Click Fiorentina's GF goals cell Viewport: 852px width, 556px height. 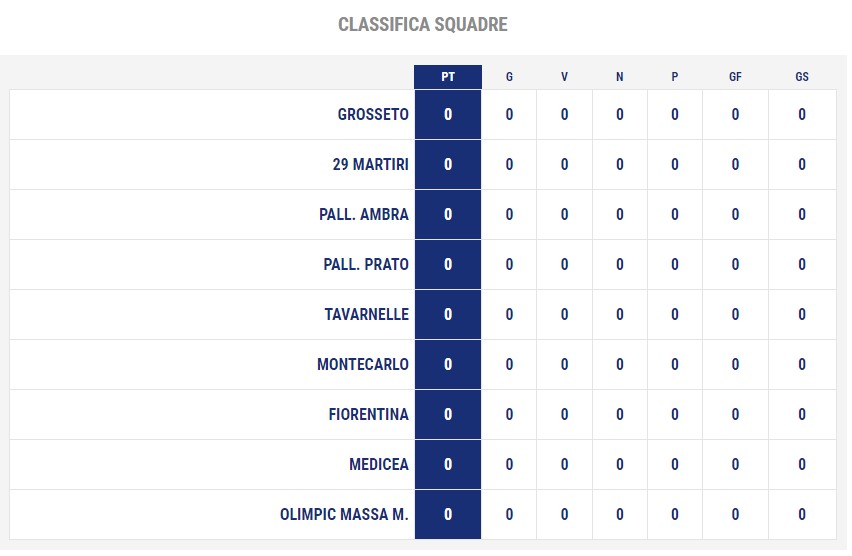[735, 415]
